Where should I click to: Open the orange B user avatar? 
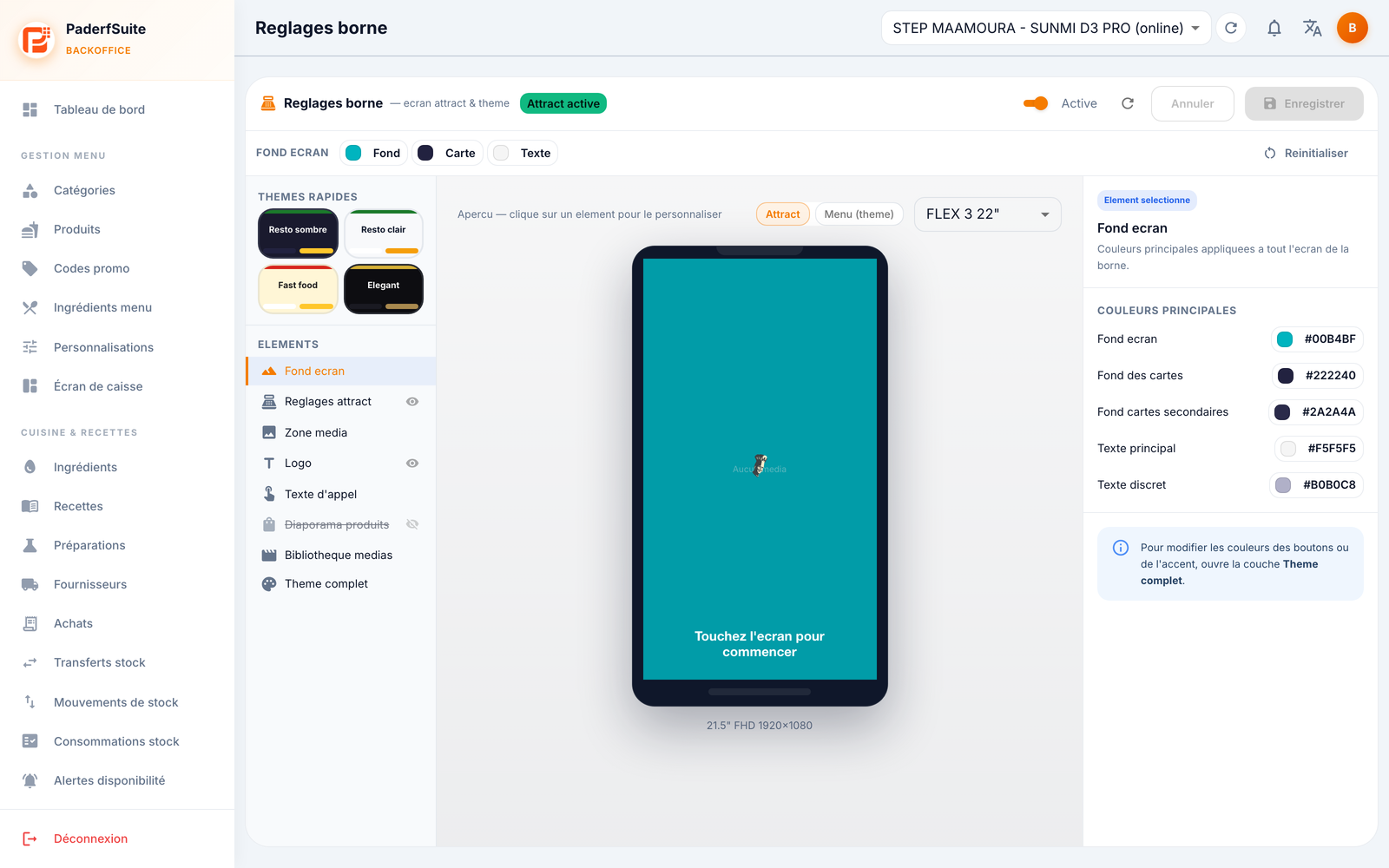1352,28
